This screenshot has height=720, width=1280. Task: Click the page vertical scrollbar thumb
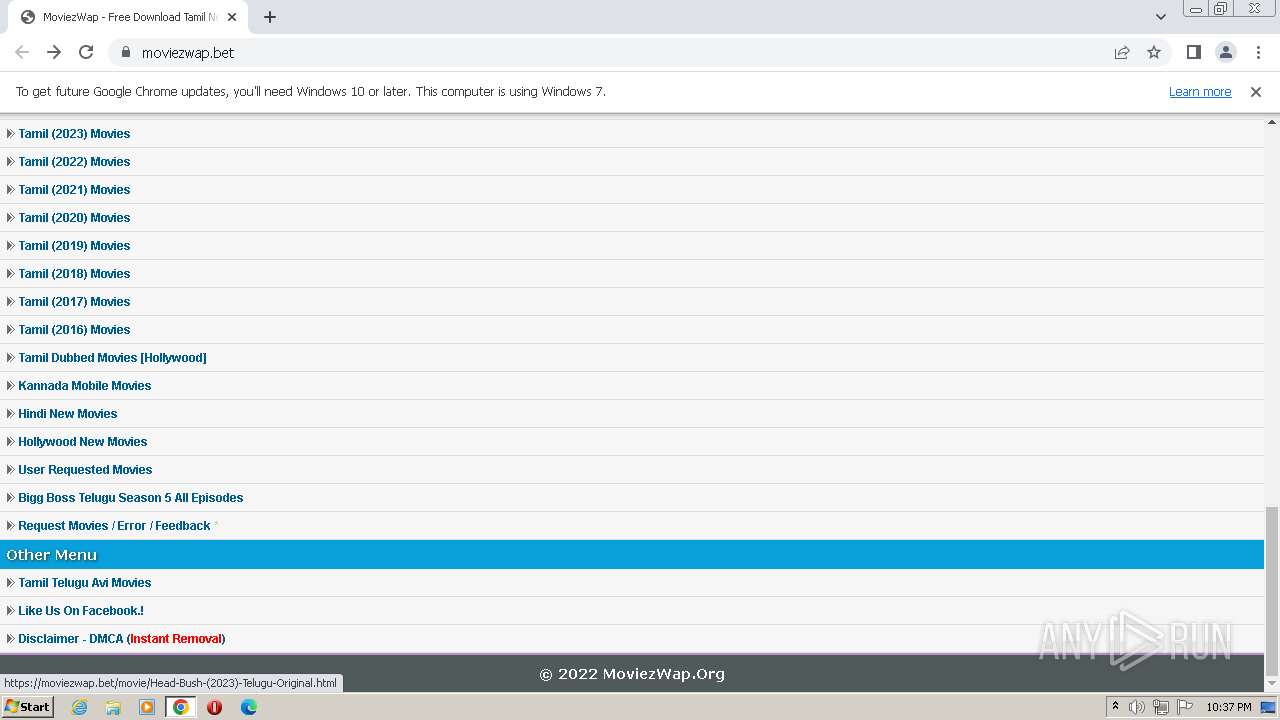pyautogui.click(x=1272, y=590)
